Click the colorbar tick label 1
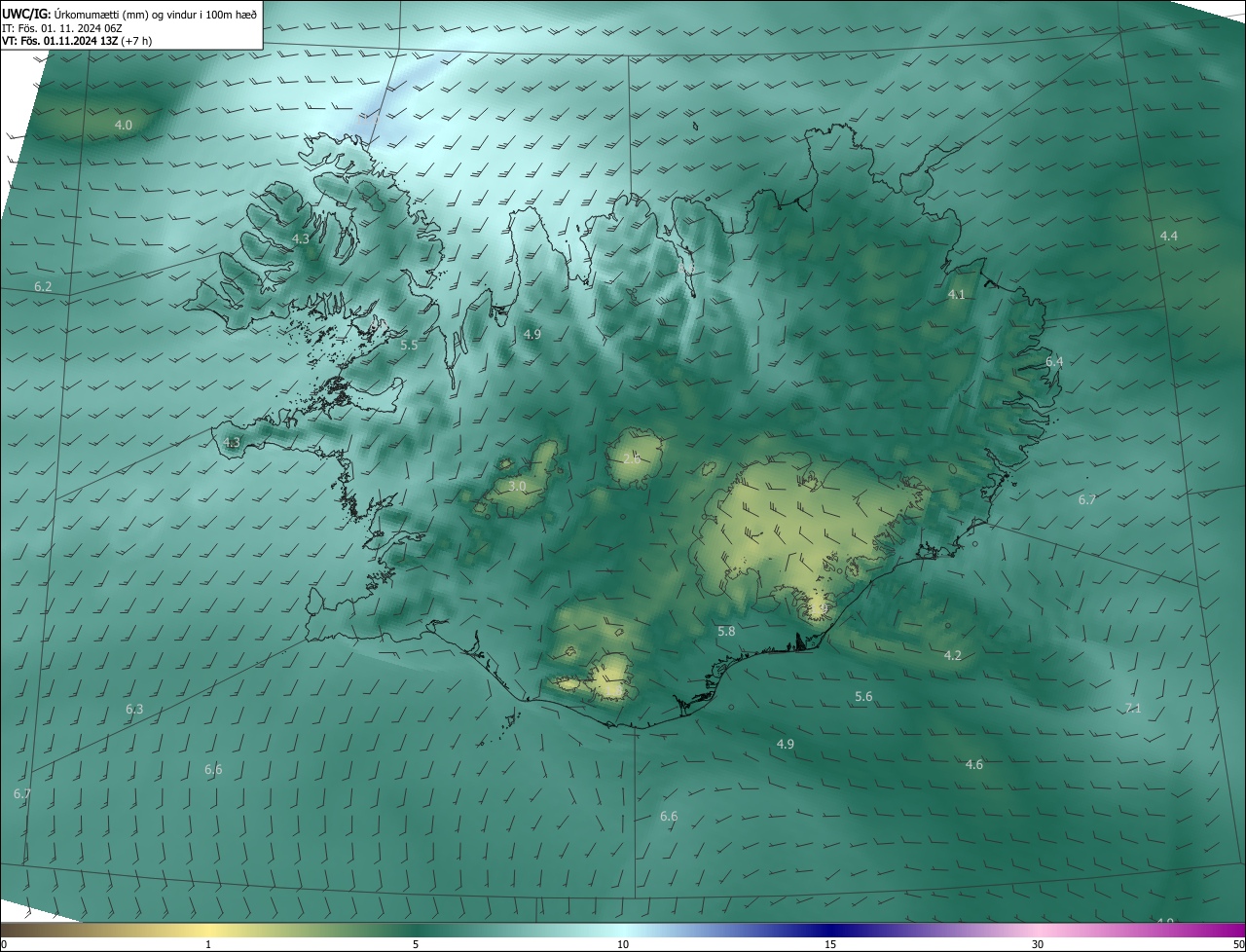Image resolution: width=1246 pixels, height=952 pixels. point(208,945)
